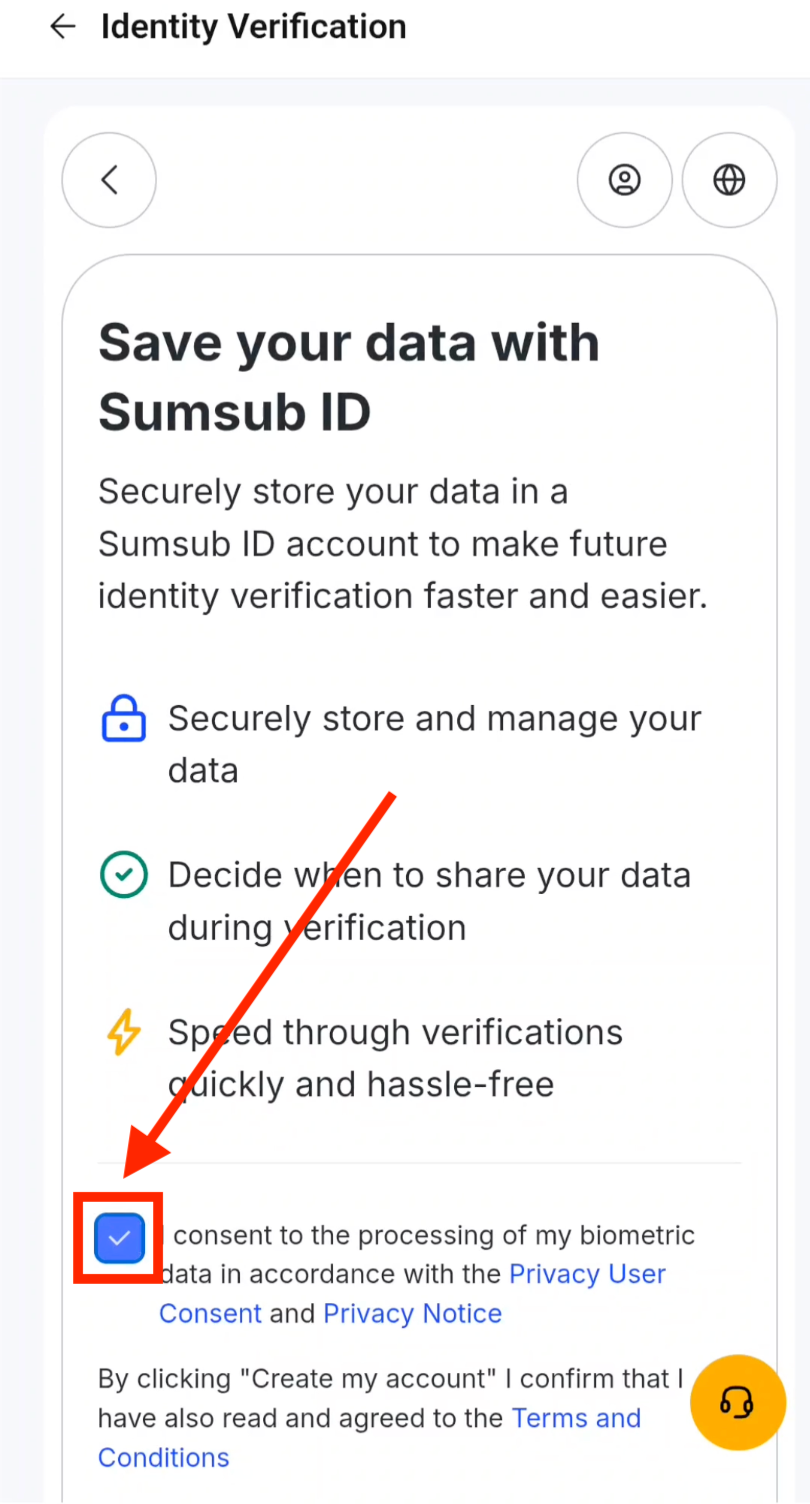Click the blue lock icon

tap(121, 718)
